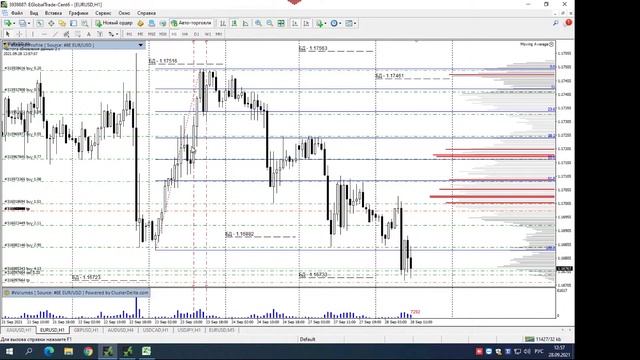The width and height of the screenshot is (640, 360).
Task: Expand the Templates dropdown arrow
Action: (355, 23)
